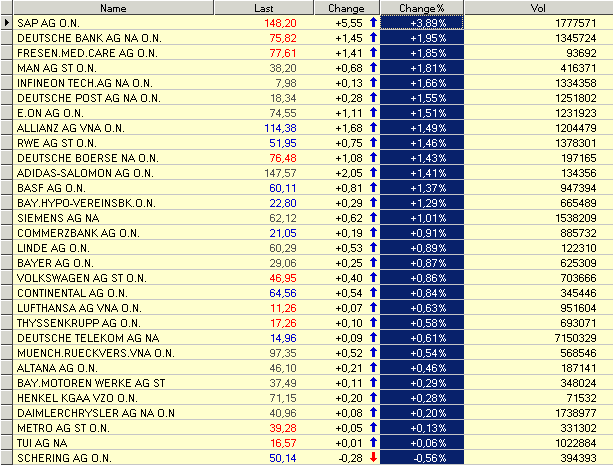
Task: Select BAY.MOTOREN WERKE AG ST name
Action: click(x=91, y=383)
